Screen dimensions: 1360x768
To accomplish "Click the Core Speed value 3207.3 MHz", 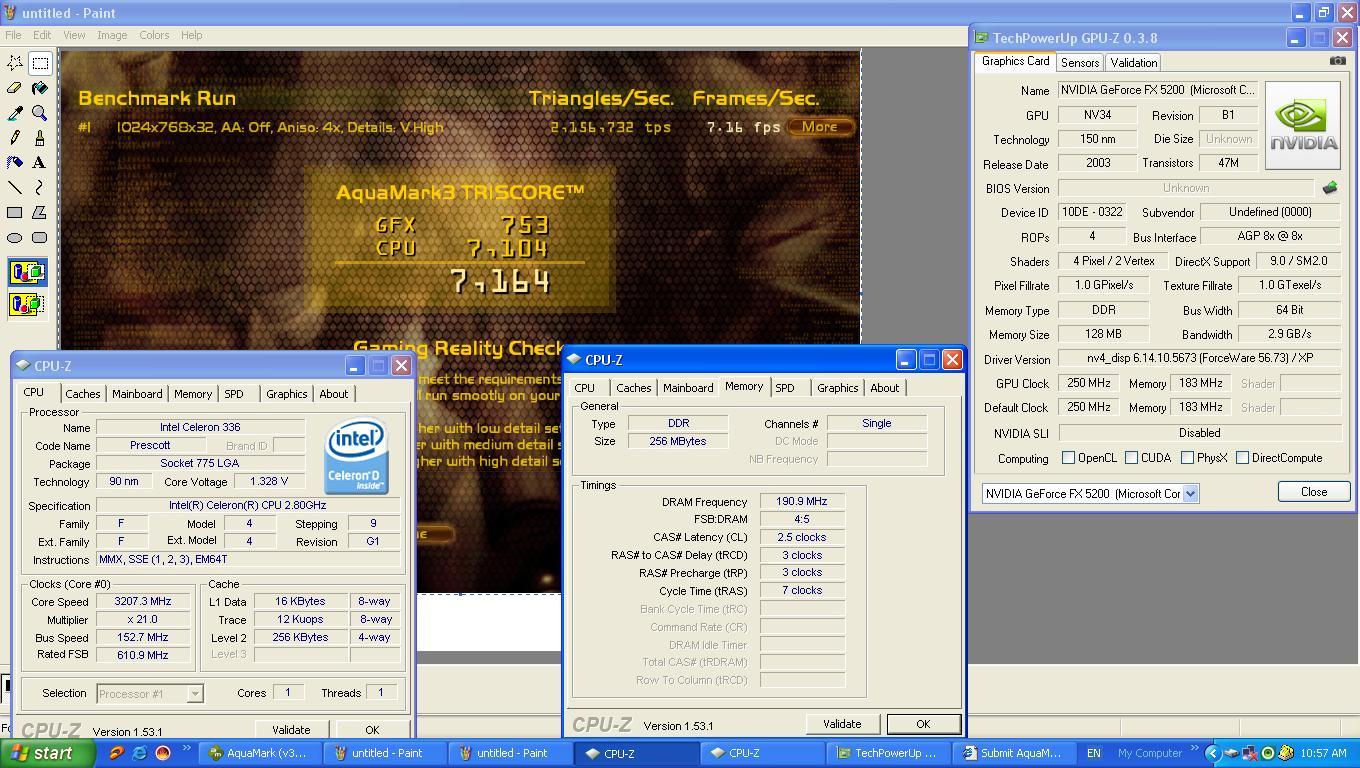I will pos(143,602).
